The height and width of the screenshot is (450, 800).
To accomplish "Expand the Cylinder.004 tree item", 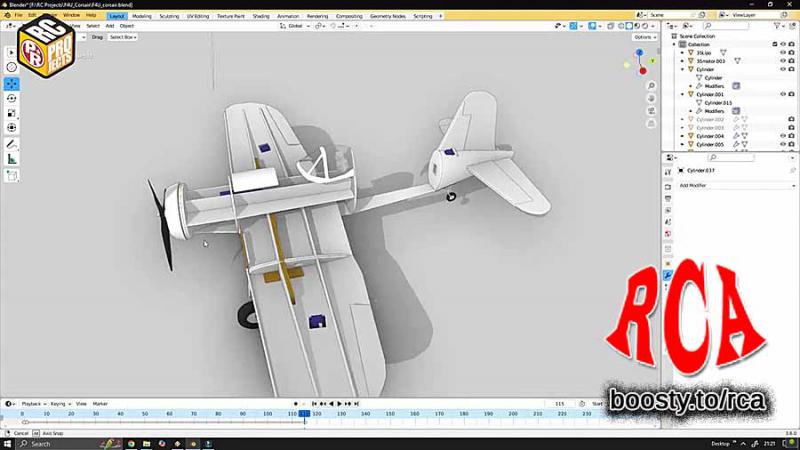I will [x=683, y=136].
